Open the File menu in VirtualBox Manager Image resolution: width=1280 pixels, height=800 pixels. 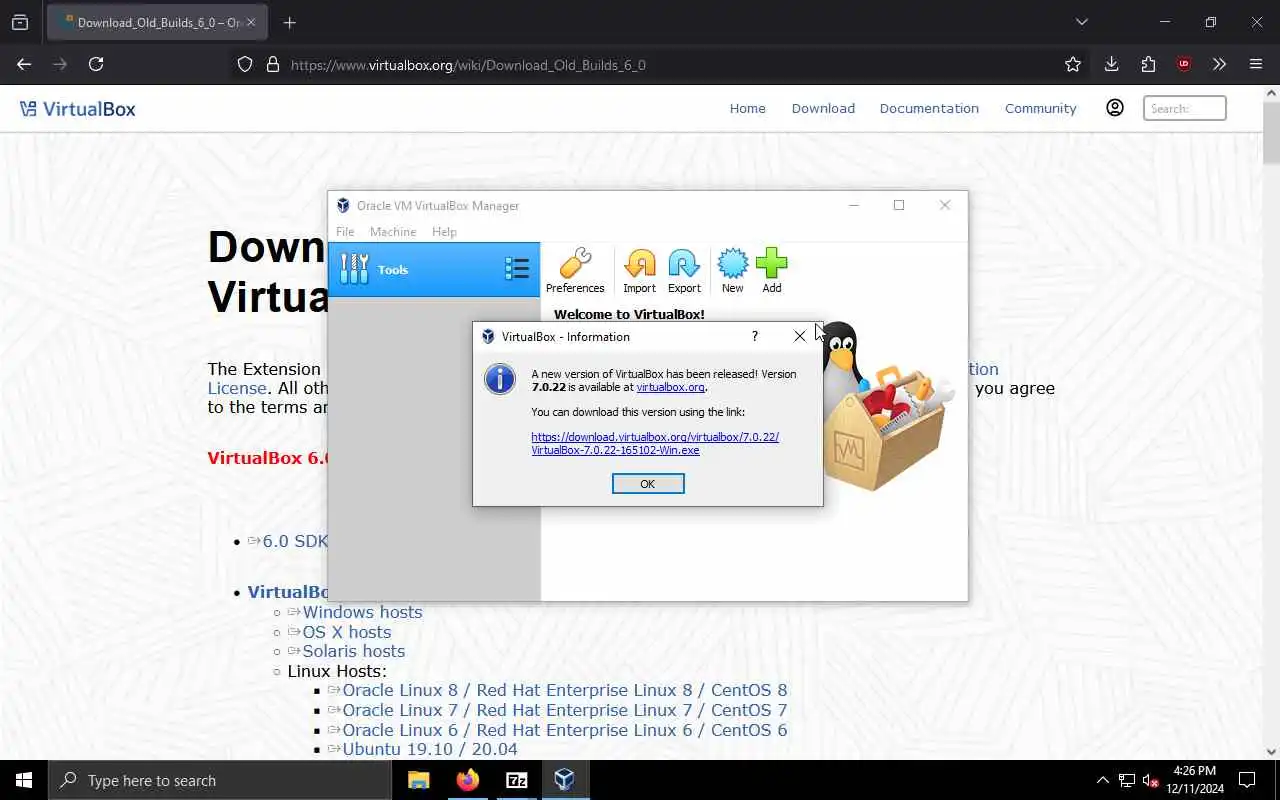(x=345, y=231)
